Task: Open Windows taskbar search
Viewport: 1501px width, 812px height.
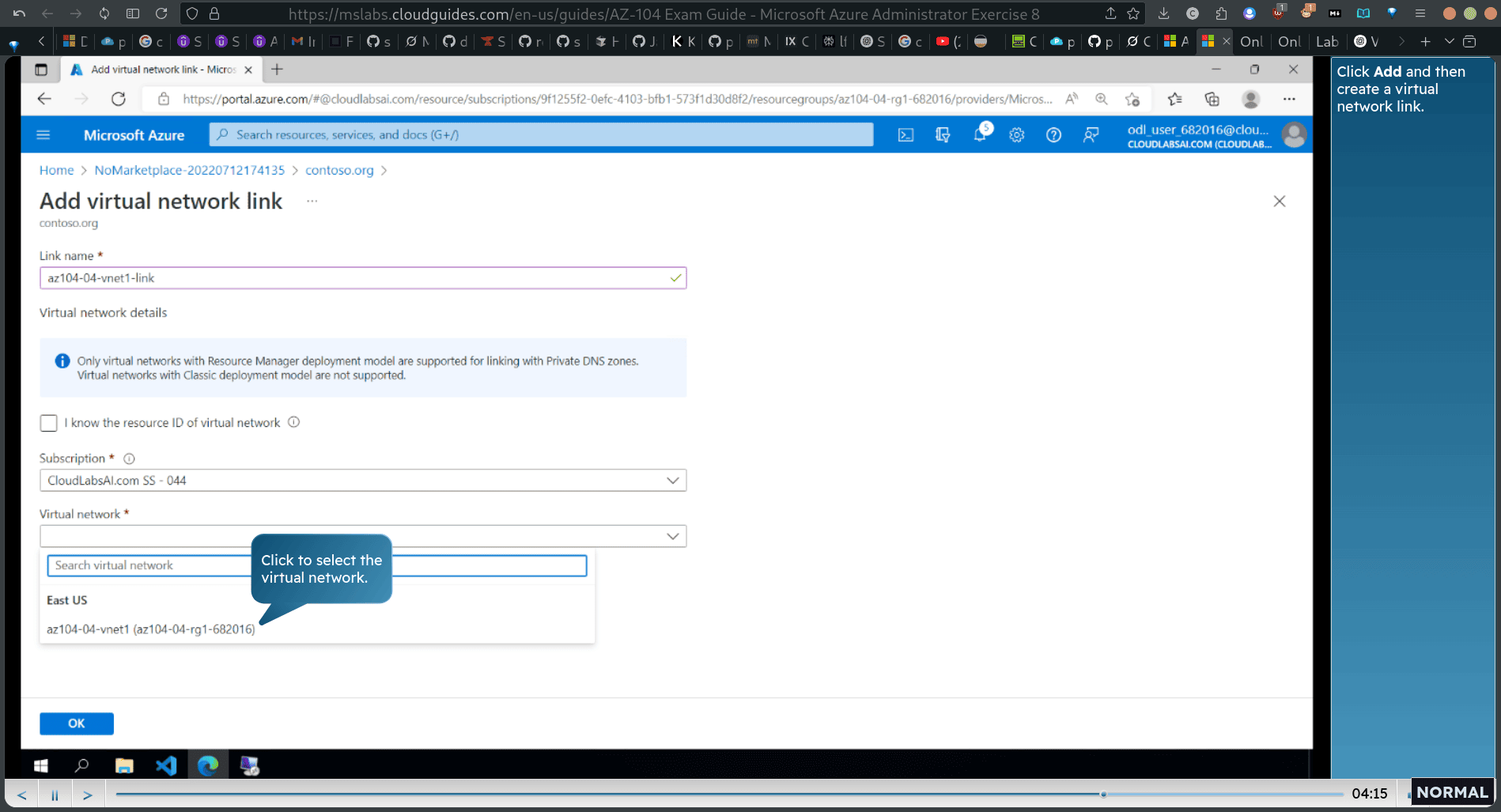Action: point(81,765)
